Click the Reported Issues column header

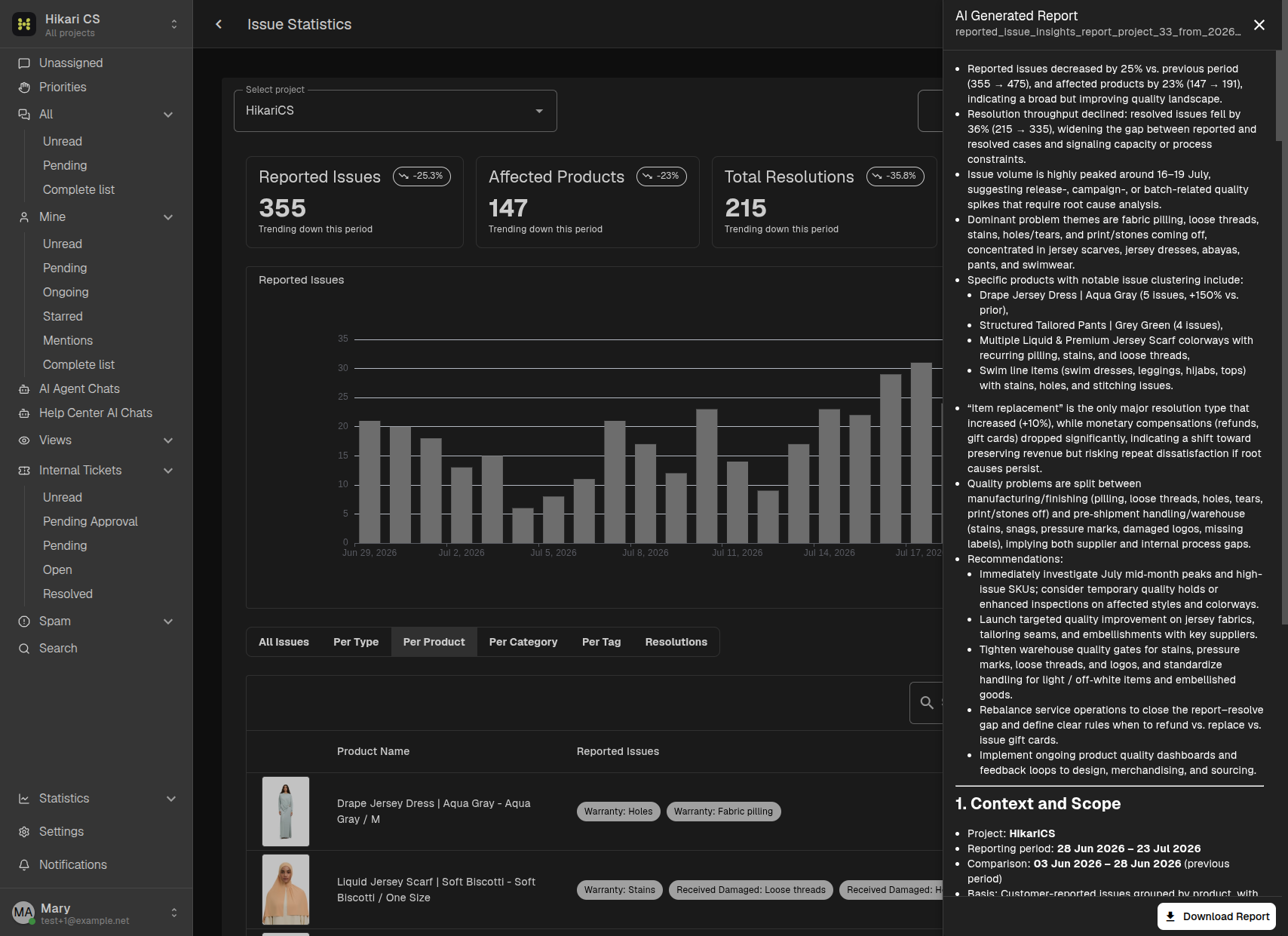(x=618, y=751)
